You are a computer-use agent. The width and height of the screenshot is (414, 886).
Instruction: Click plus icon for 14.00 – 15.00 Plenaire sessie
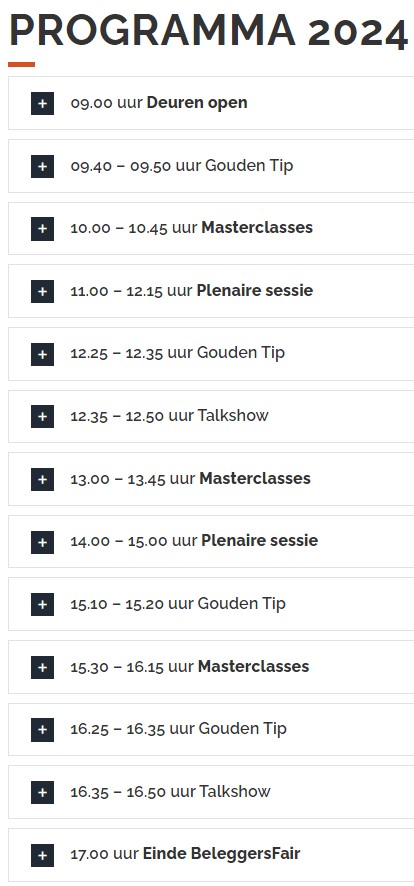(x=42, y=541)
